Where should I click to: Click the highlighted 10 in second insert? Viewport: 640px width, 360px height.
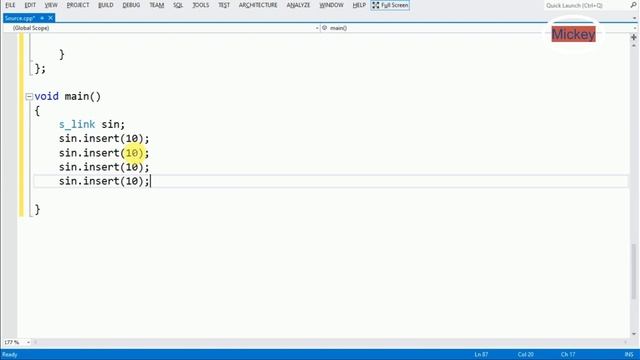click(x=132, y=153)
